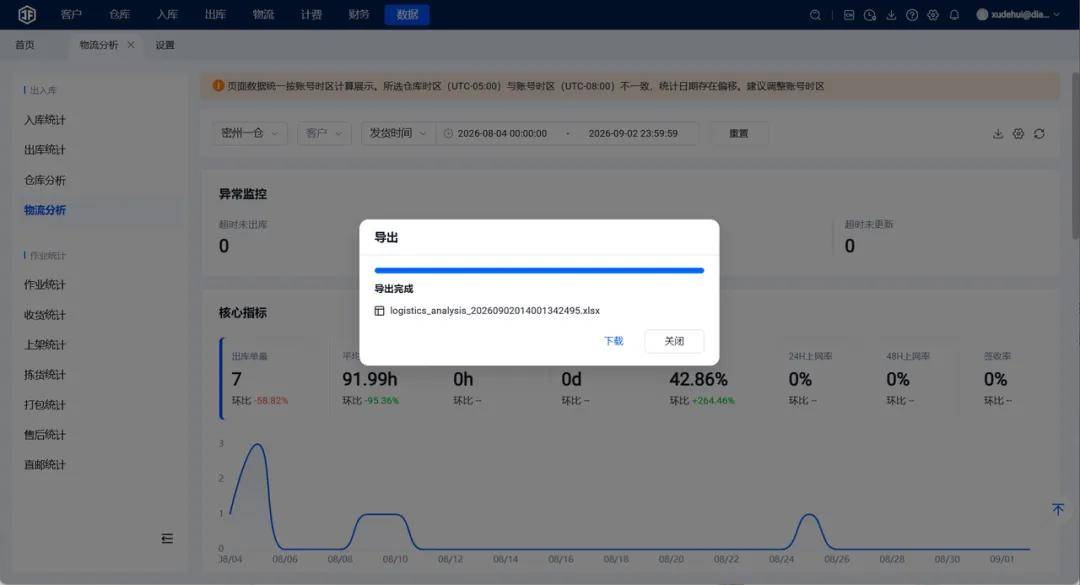Open 作业统计 in the sidebar
This screenshot has height=585, width=1080.
click(45, 285)
